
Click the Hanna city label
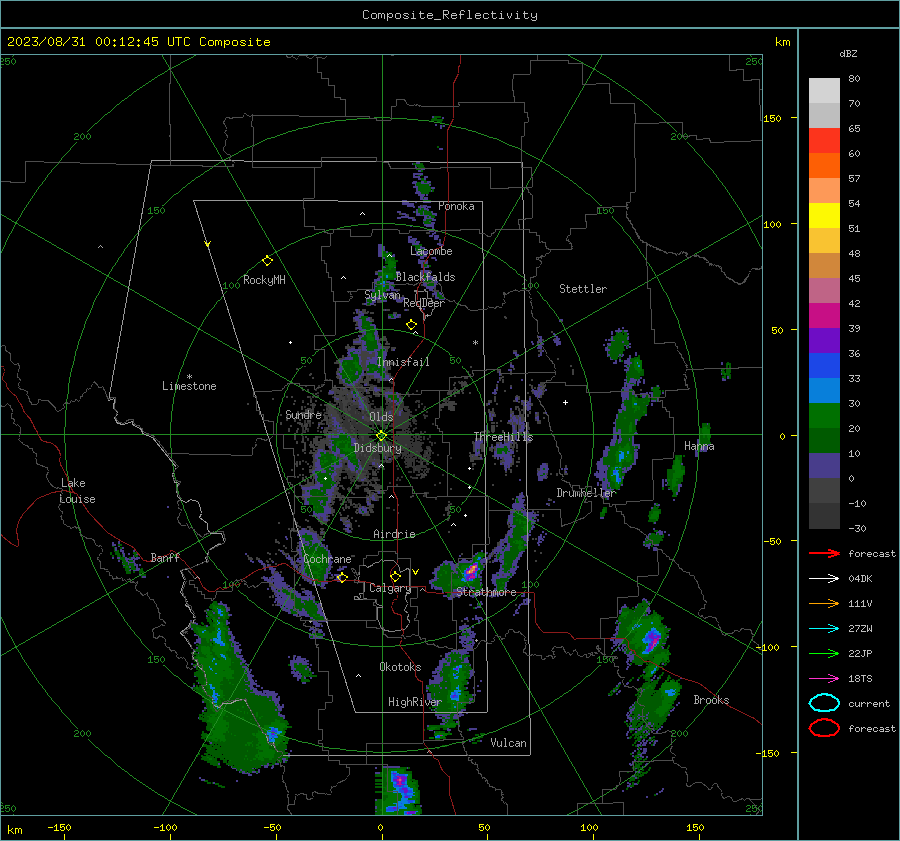(699, 446)
